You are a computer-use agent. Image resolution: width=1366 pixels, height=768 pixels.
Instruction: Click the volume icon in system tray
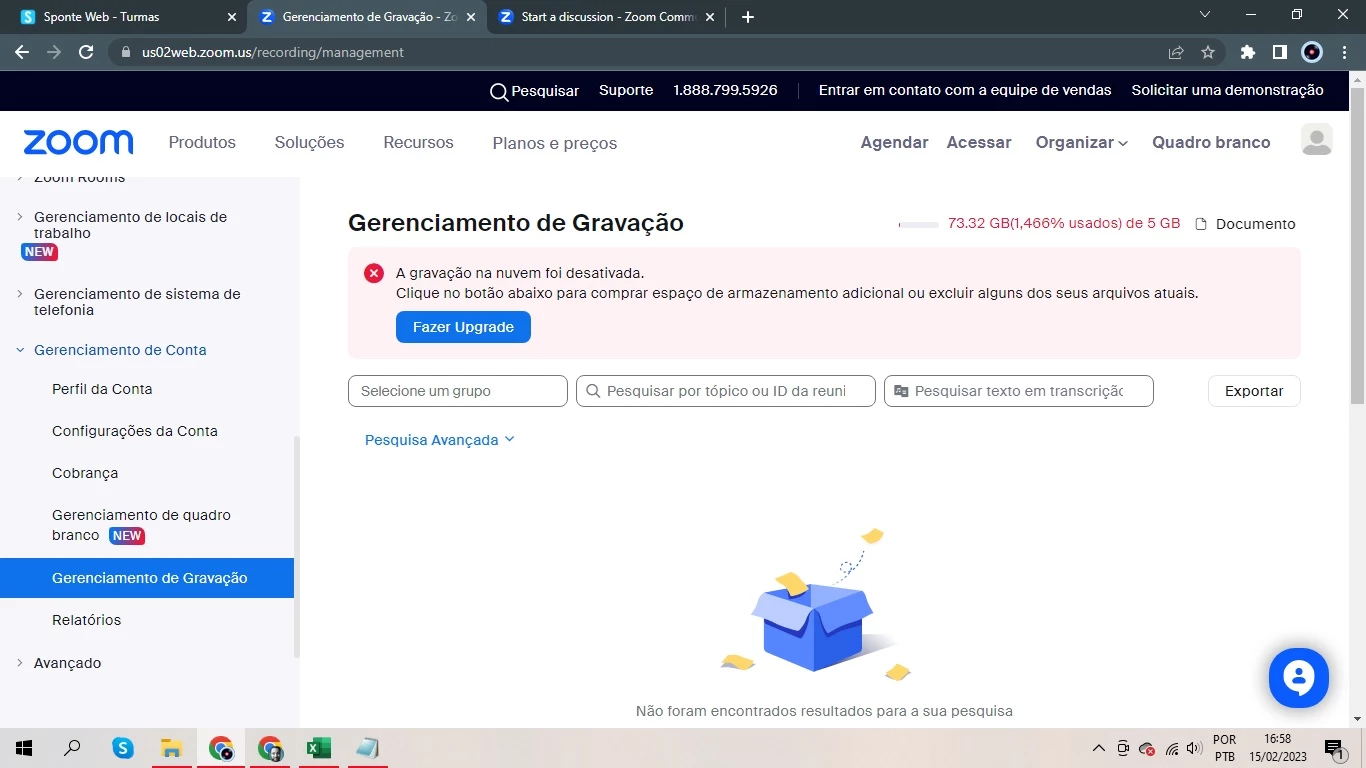click(1194, 748)
